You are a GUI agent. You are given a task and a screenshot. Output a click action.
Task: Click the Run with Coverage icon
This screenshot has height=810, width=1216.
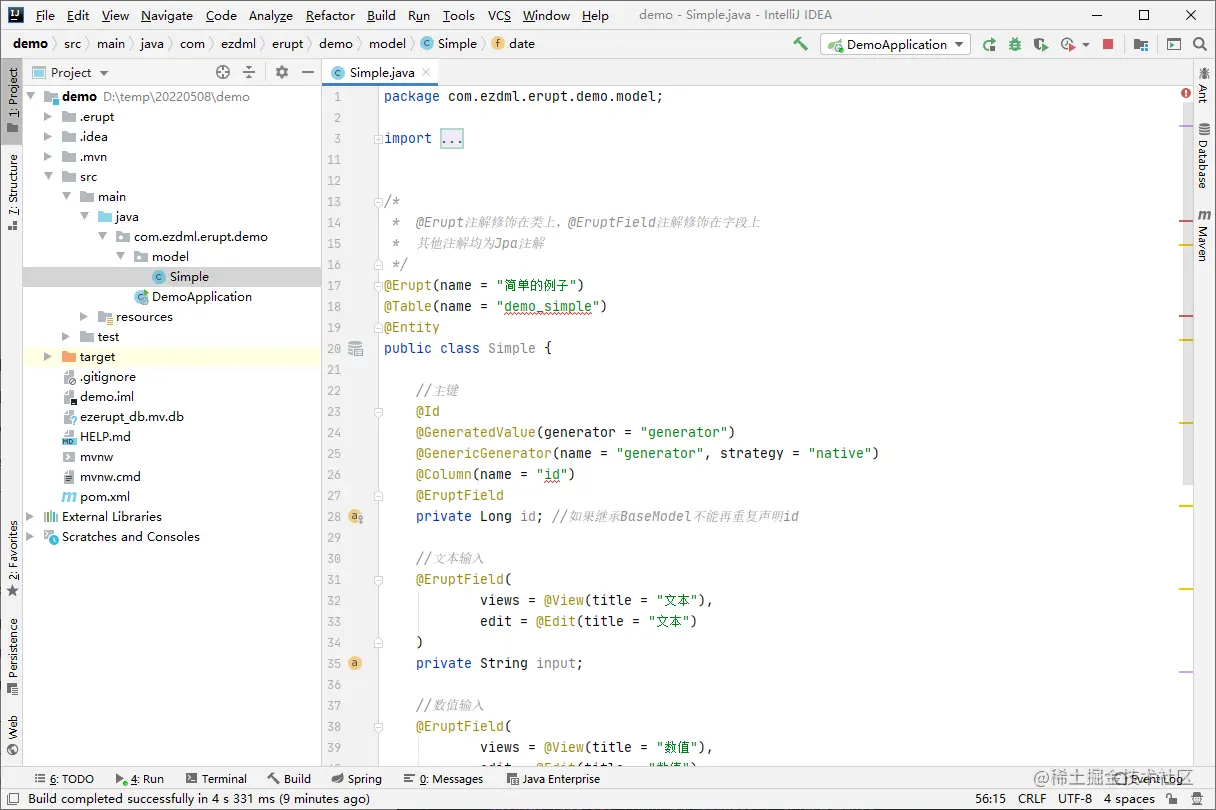pyautogui.click(x=1041, y=44)
